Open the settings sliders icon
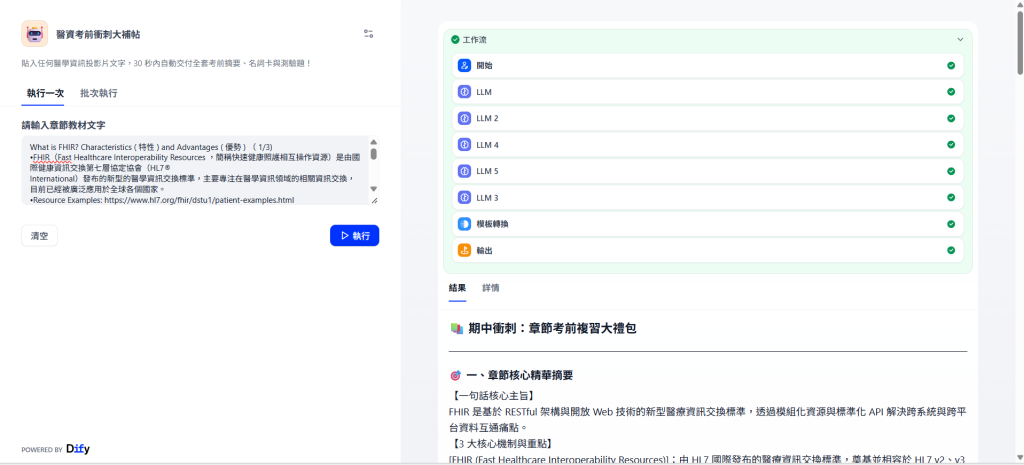The height and width of the screenshot is (465, 1024). coord(368,34)
